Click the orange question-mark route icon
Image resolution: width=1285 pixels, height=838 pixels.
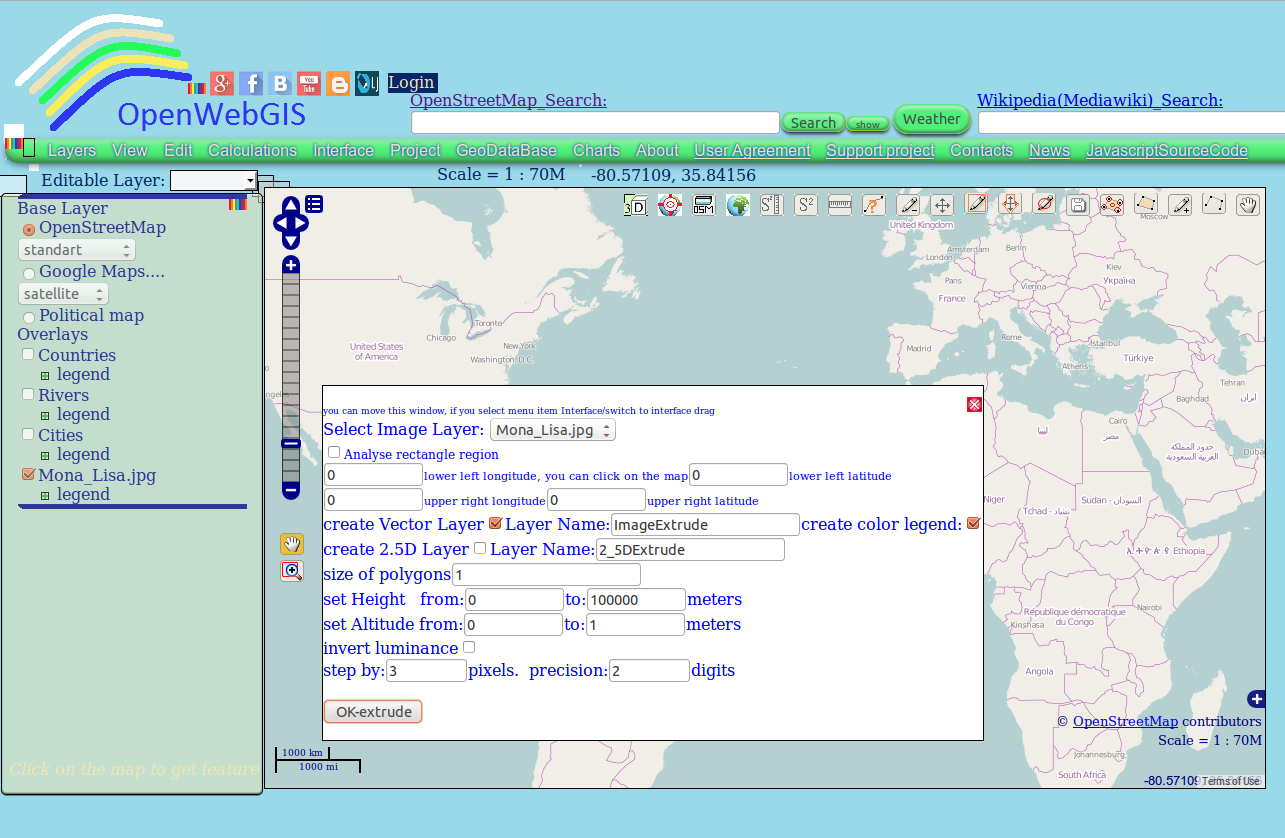tap(873, 205)
